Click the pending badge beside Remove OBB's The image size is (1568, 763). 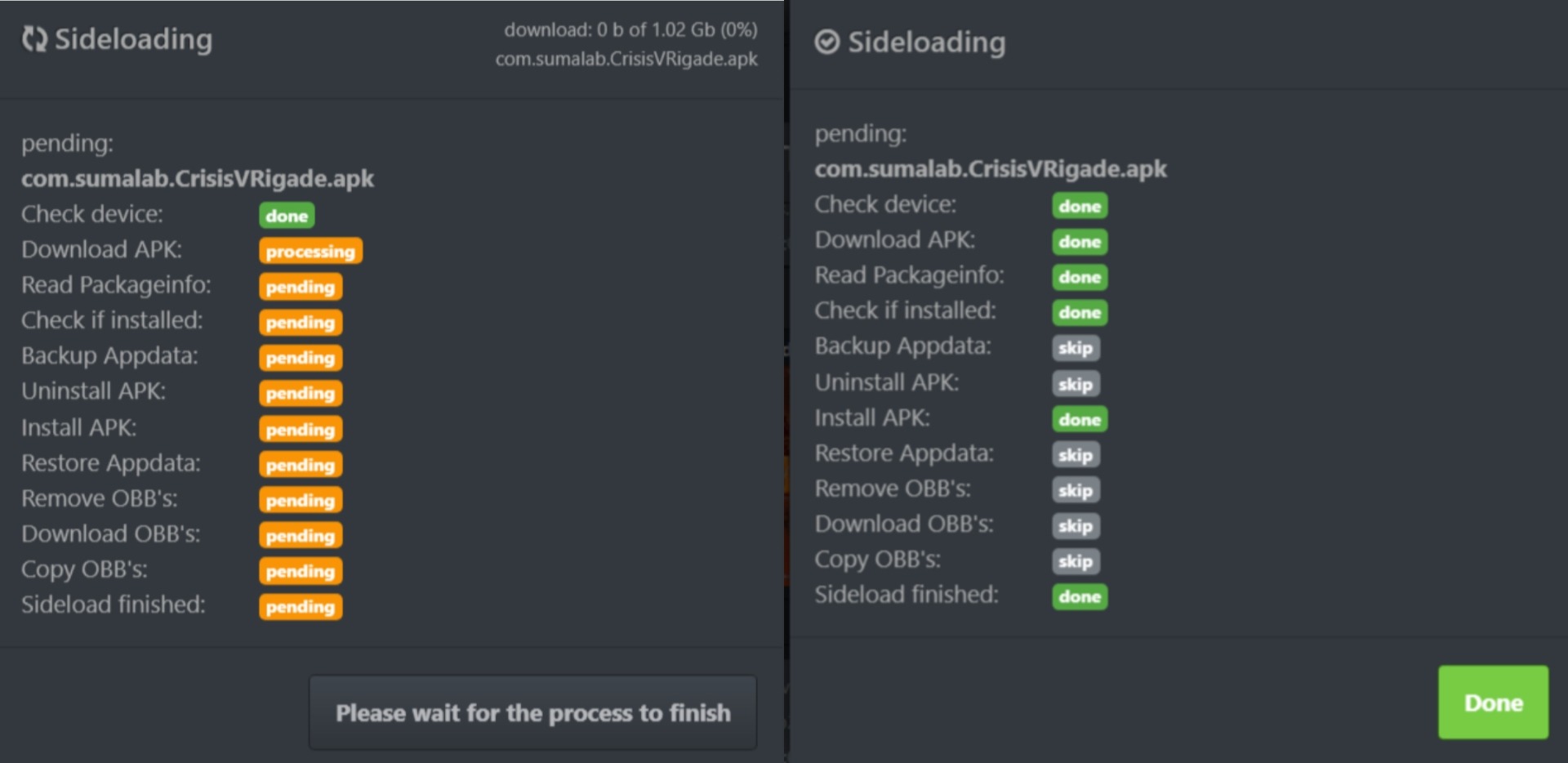pos(301,500)
